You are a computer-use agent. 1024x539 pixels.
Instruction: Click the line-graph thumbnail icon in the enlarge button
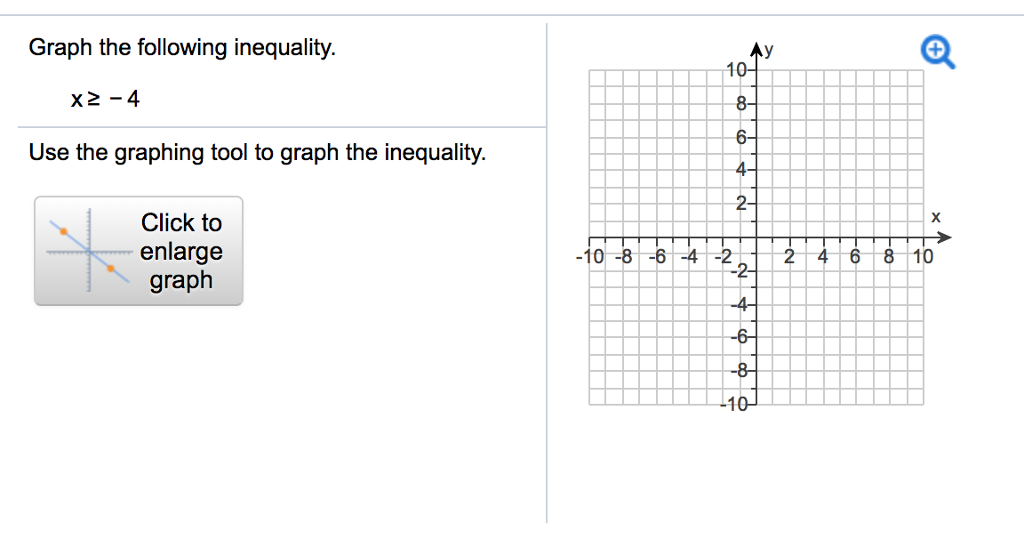[88, 251]
